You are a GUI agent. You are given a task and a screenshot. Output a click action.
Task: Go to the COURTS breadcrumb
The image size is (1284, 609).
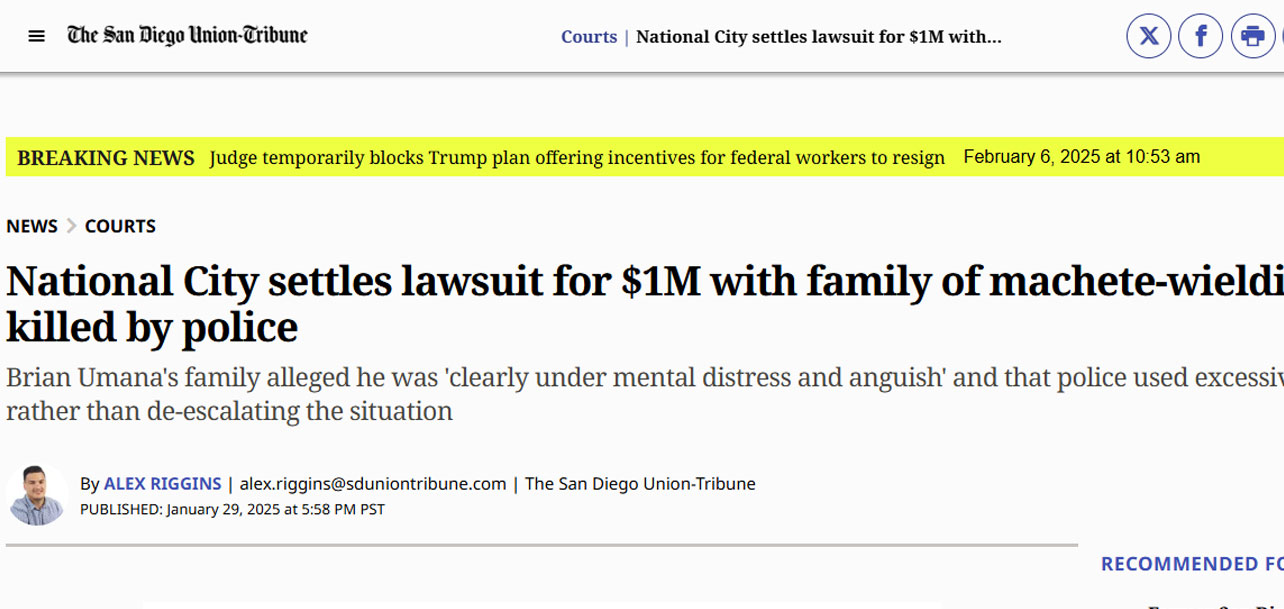120,226
